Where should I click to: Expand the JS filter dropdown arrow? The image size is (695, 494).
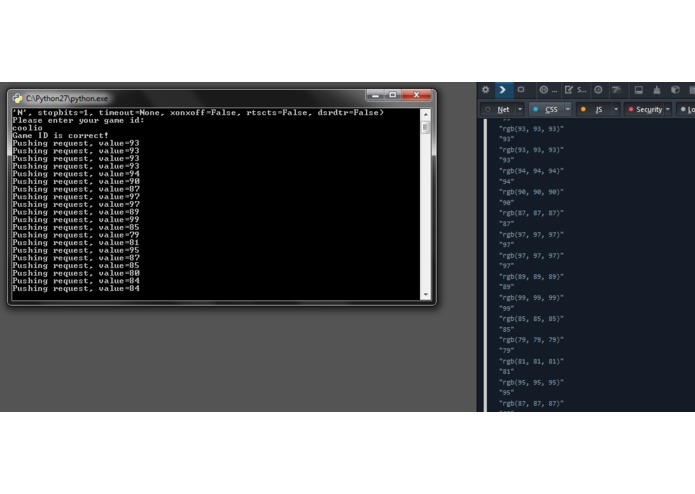(x=616, y=109)
